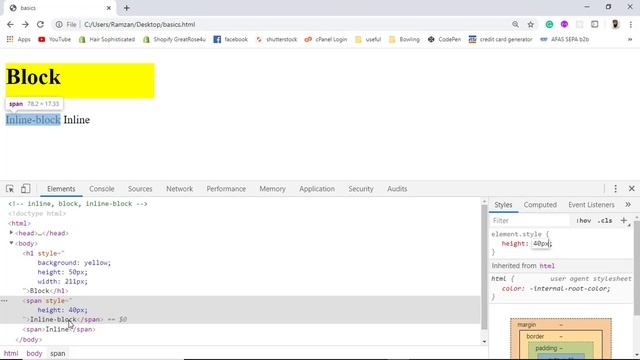This screenshot has width=640, height=360.
Task: Open the AFAS SEPA b2b bookmark
Action: coord(564,39)
